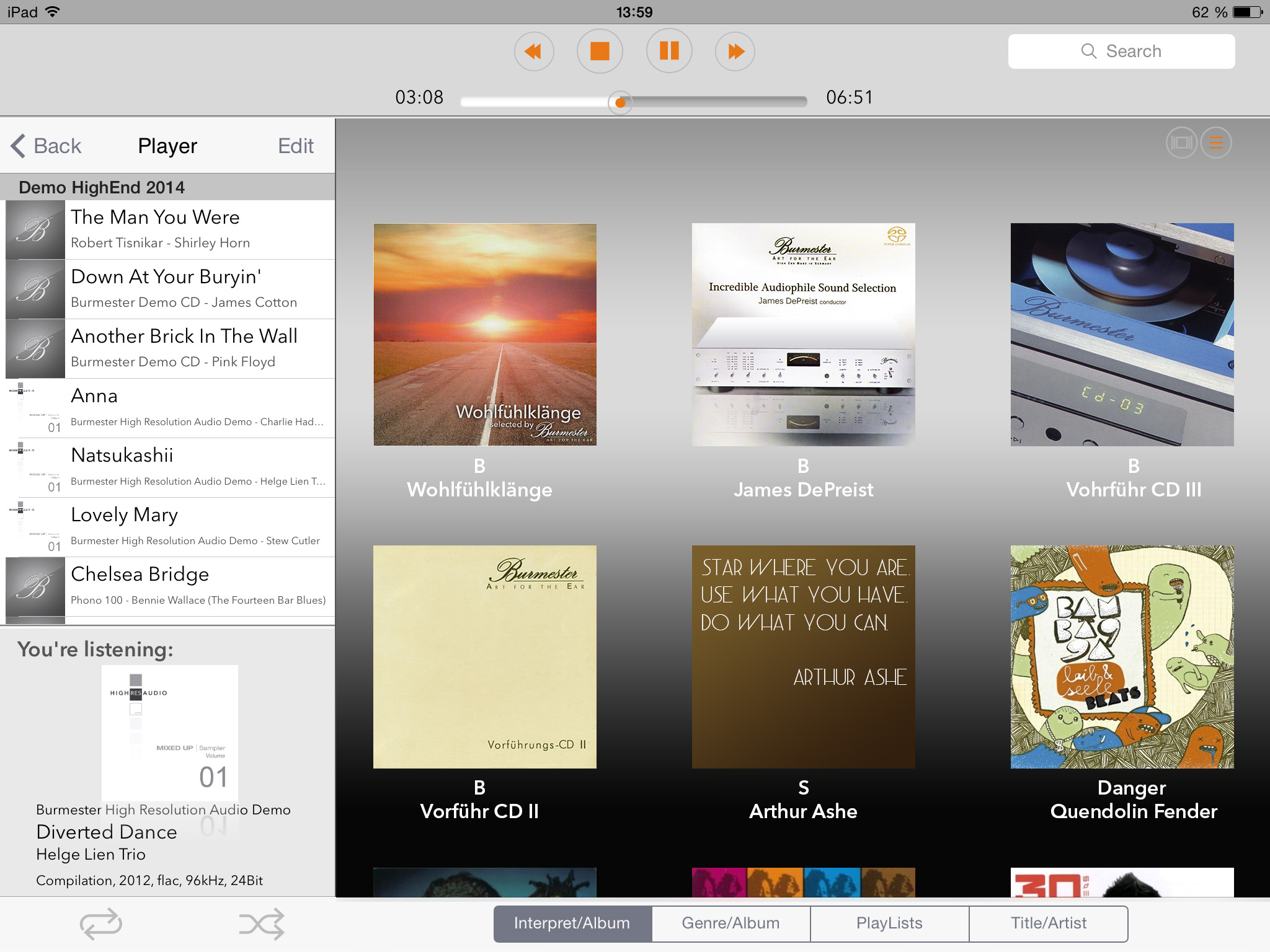Open the Title/Artist tab
Image resolution: width=1270 pixels, height=952 pixels.
coord(1049,923)
